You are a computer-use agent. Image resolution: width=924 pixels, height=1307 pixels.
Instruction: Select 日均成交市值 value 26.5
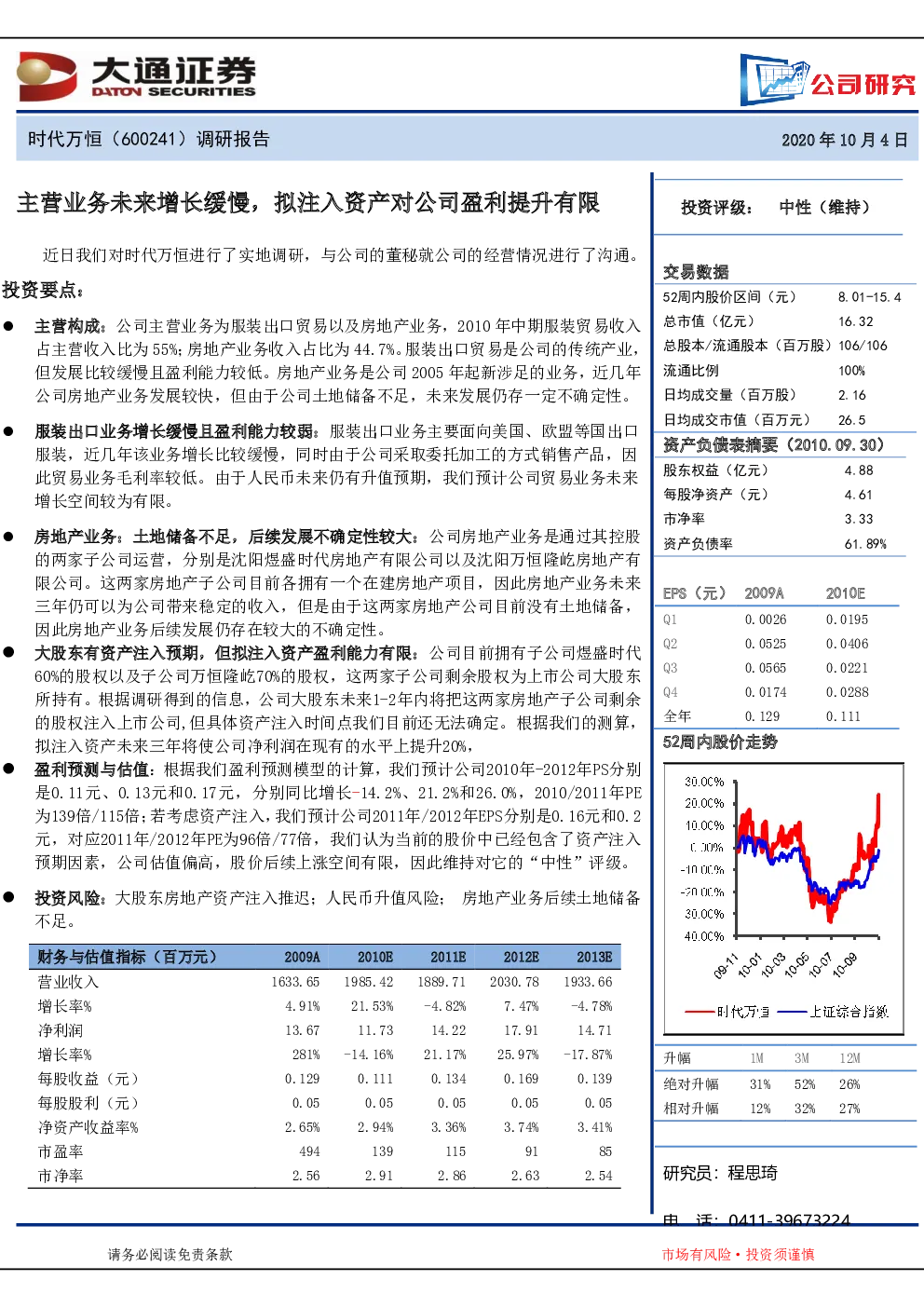[851, 419]
